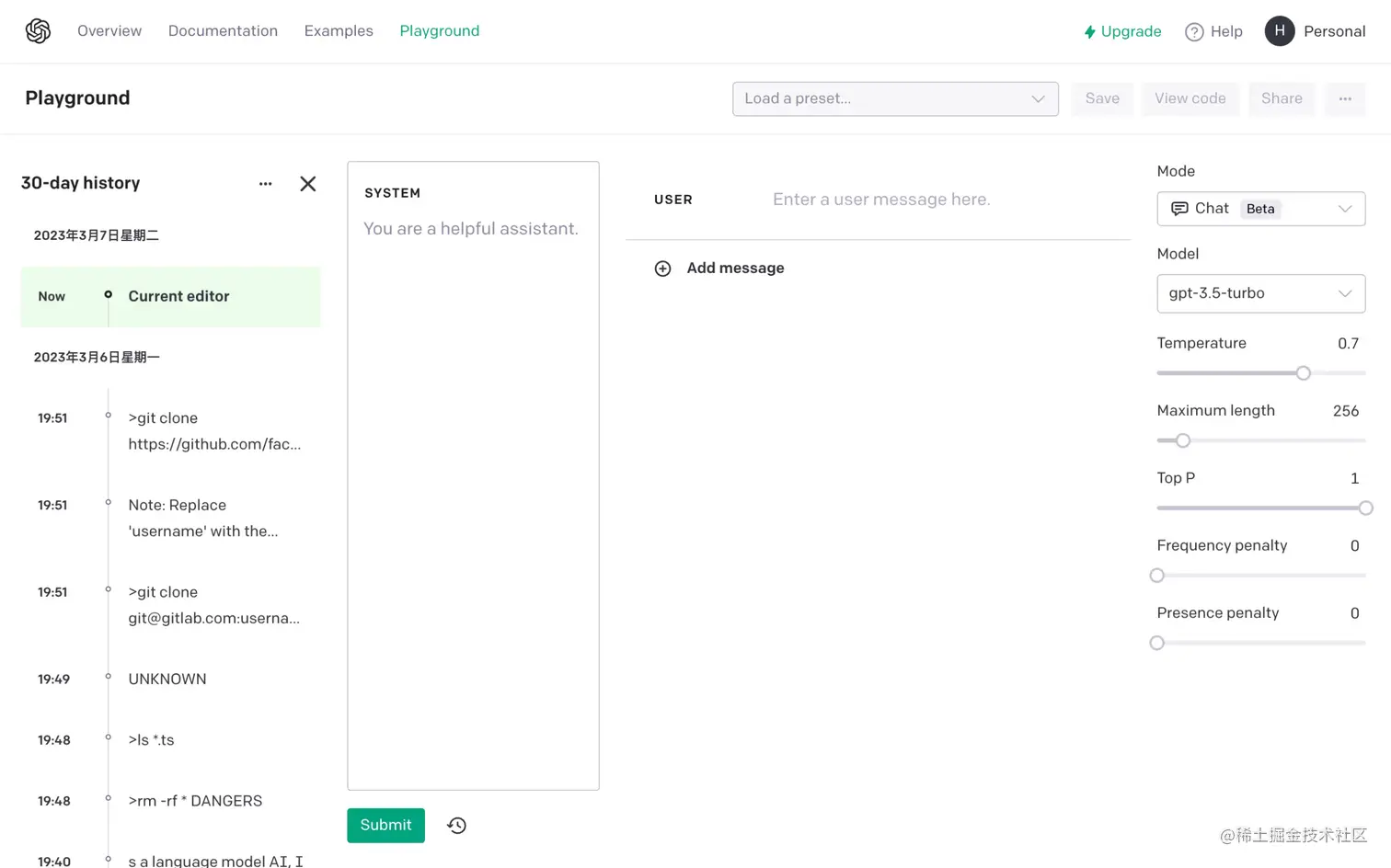Screen dimensions: 1391x868
Task: Click the chat bubble icon in Mode
Action: (x=1179, y=209)
